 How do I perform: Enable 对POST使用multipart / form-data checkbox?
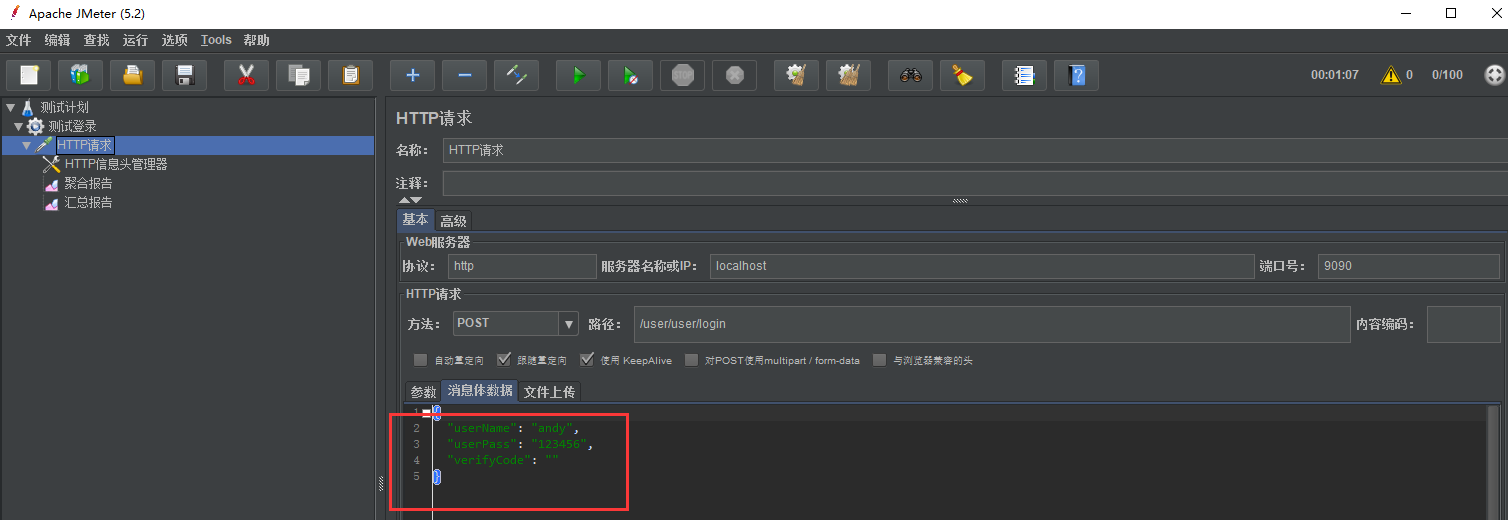(691, 360)
